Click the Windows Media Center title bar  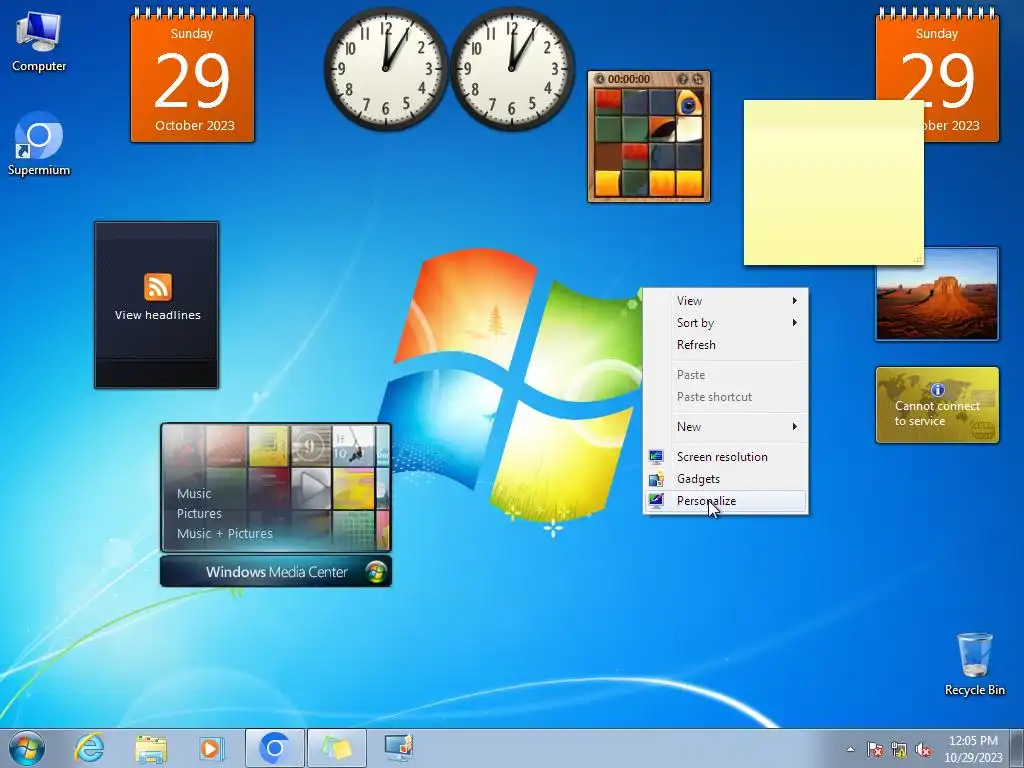(276, 572)
